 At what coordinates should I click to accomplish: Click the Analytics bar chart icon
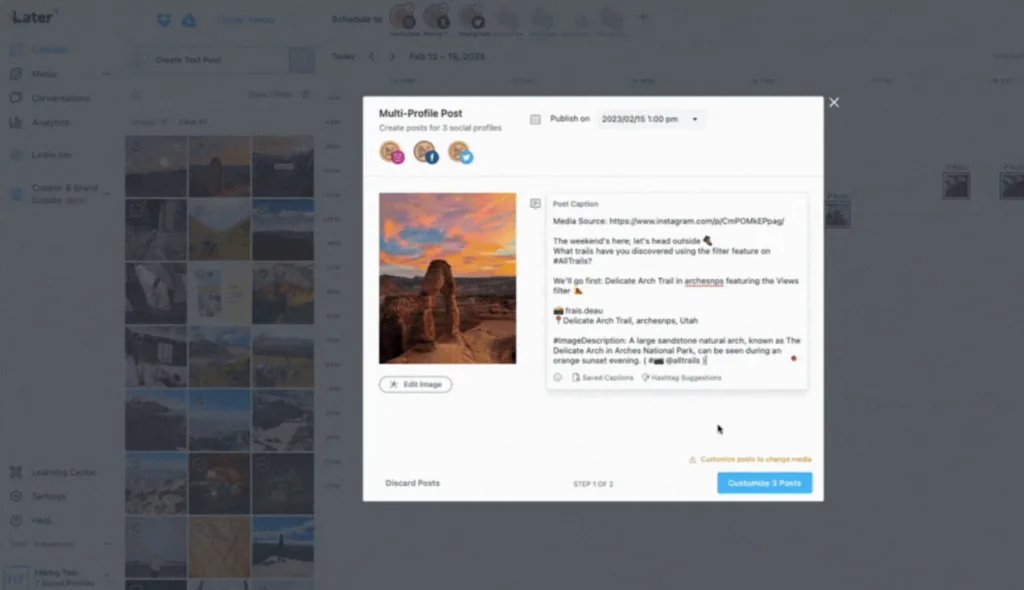coord(16,122)
